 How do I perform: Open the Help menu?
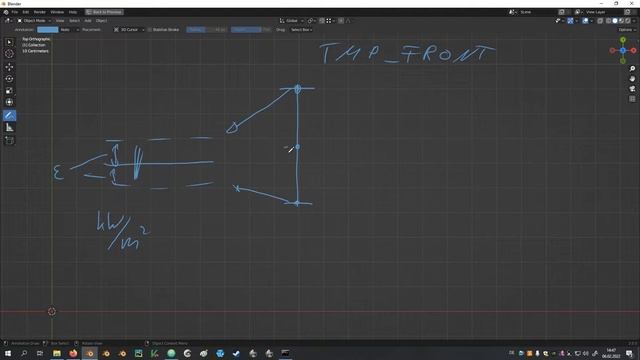73,12
